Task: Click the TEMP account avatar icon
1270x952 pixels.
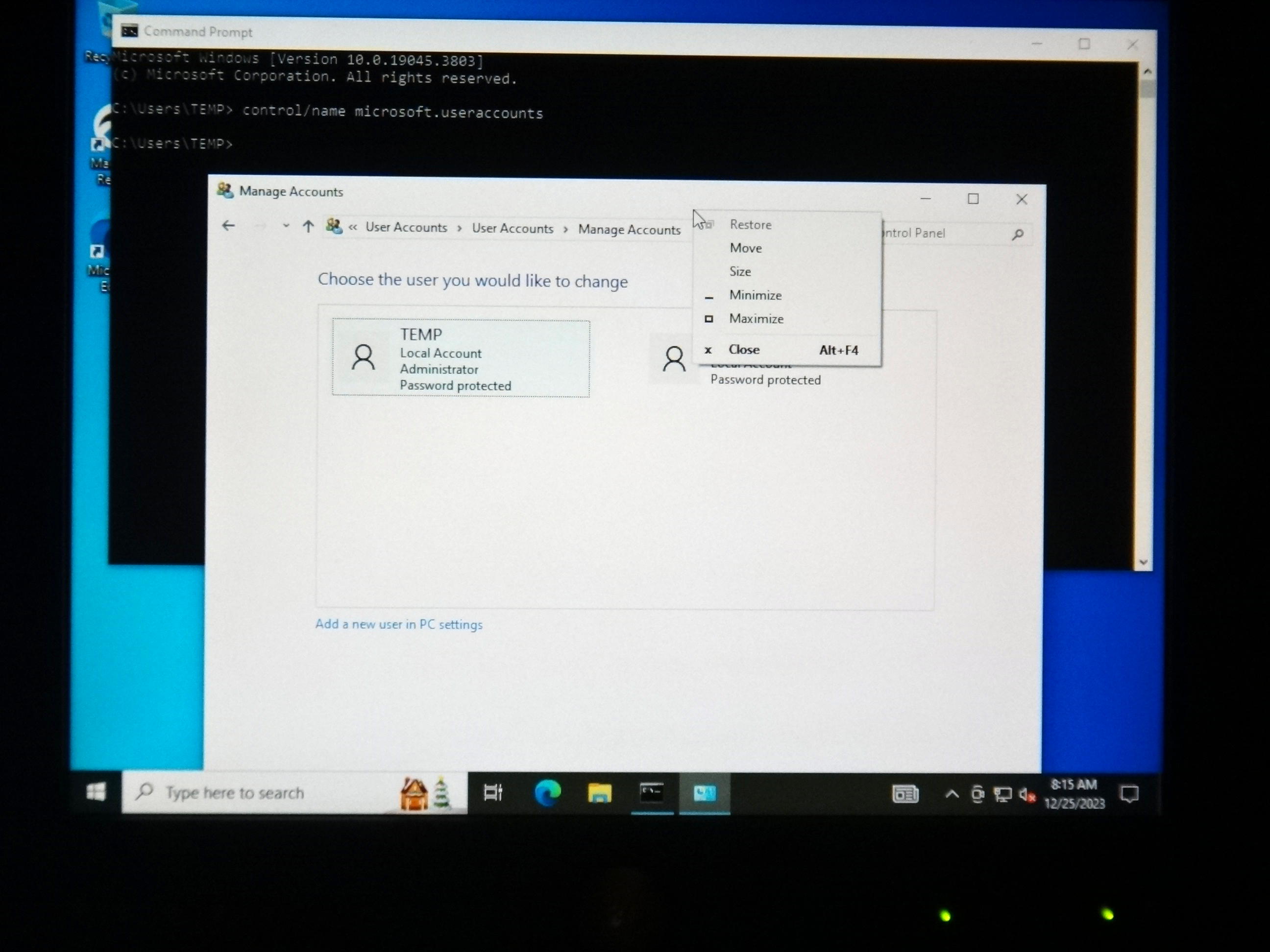Action: coord(364,358)
